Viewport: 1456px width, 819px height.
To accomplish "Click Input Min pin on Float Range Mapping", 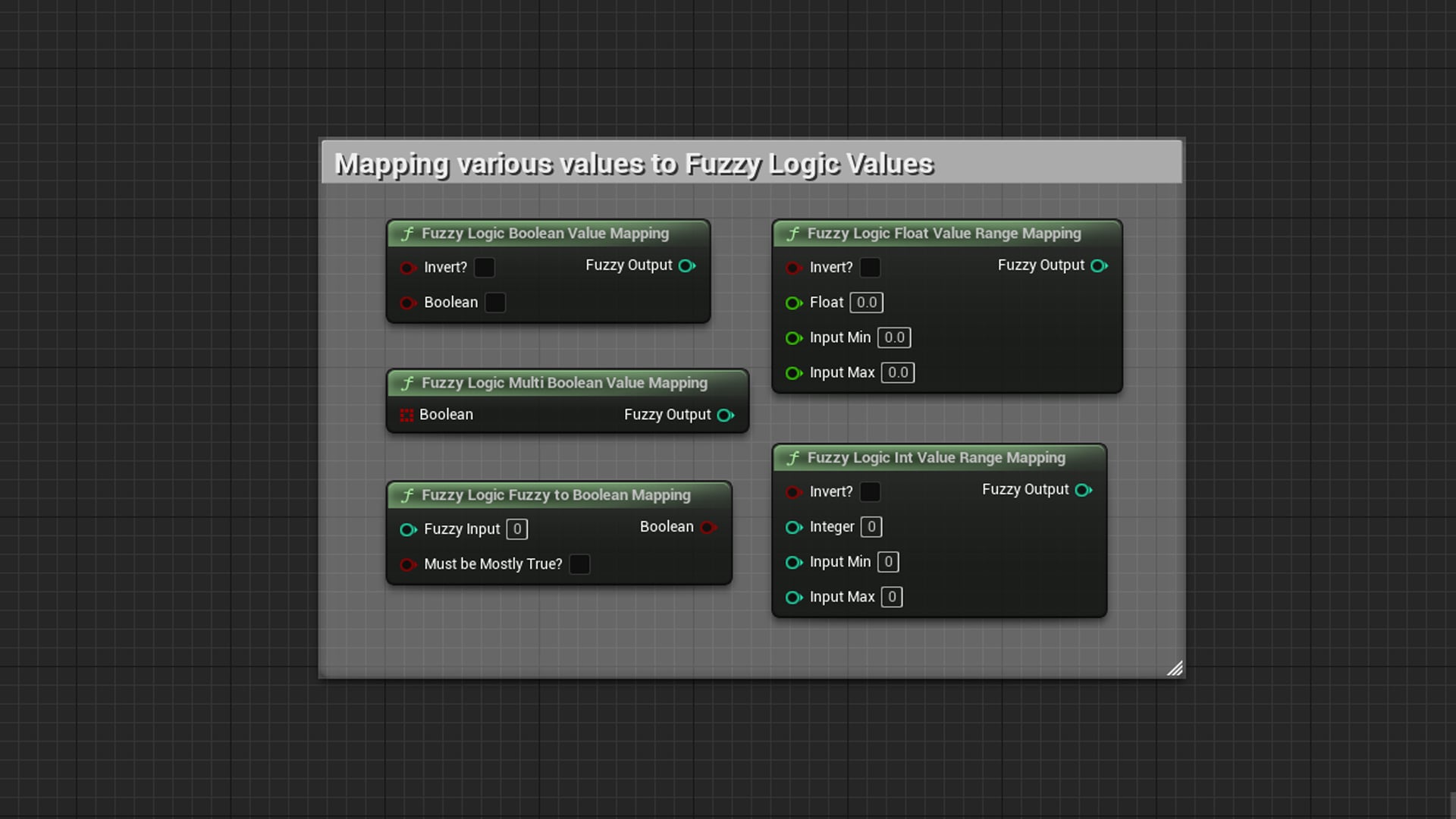I will 794,337.
